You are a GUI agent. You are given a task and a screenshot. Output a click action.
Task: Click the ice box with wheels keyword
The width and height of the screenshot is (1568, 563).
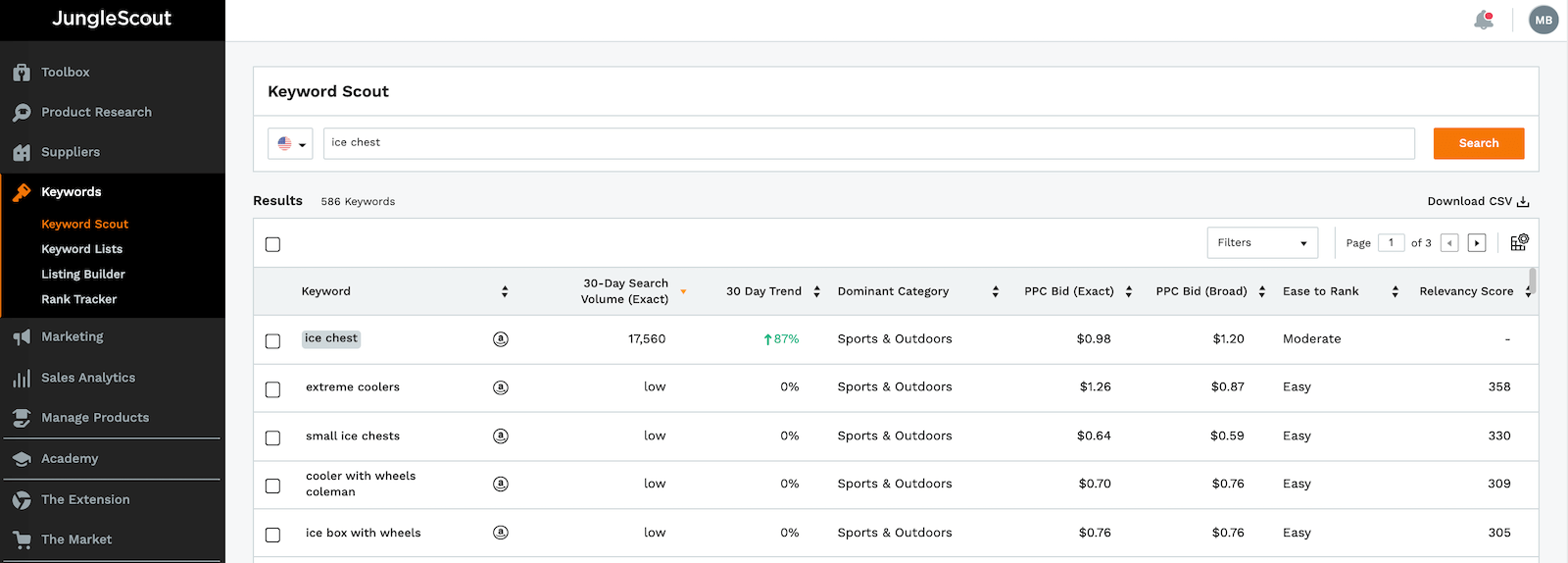(x=364, y=534)
